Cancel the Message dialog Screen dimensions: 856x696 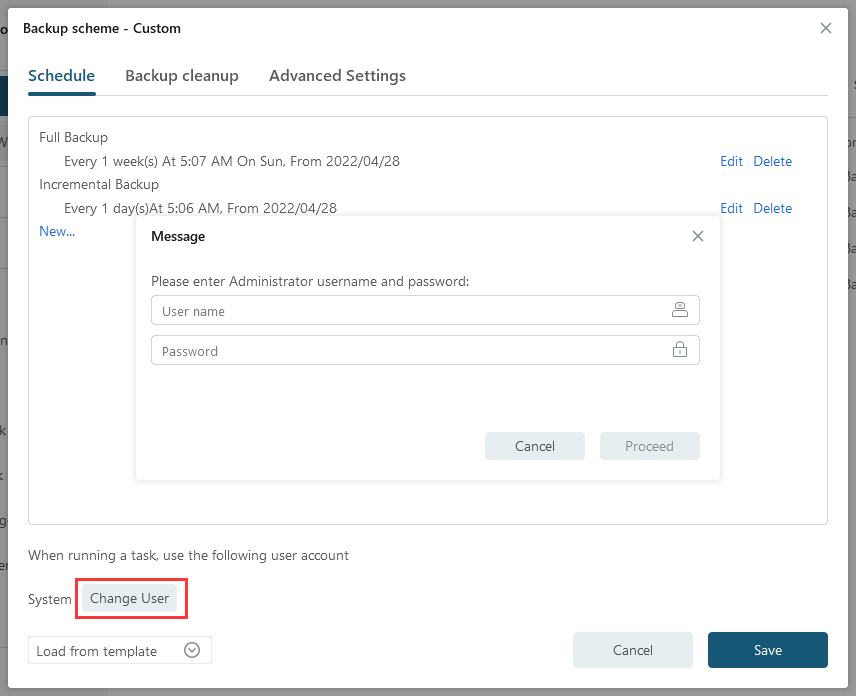point(535,446)
